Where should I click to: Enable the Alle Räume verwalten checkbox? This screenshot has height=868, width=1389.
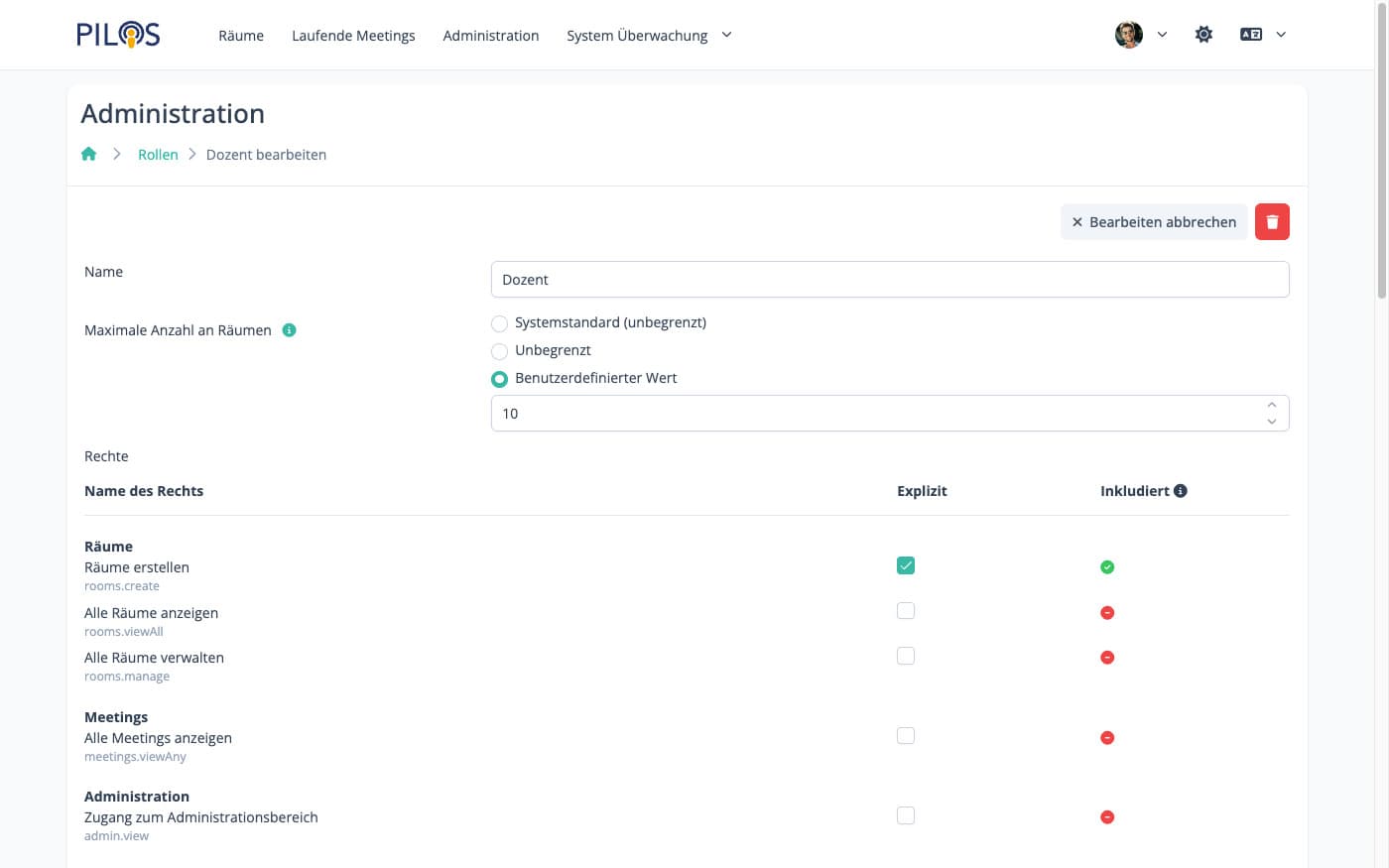click(905, 656)
